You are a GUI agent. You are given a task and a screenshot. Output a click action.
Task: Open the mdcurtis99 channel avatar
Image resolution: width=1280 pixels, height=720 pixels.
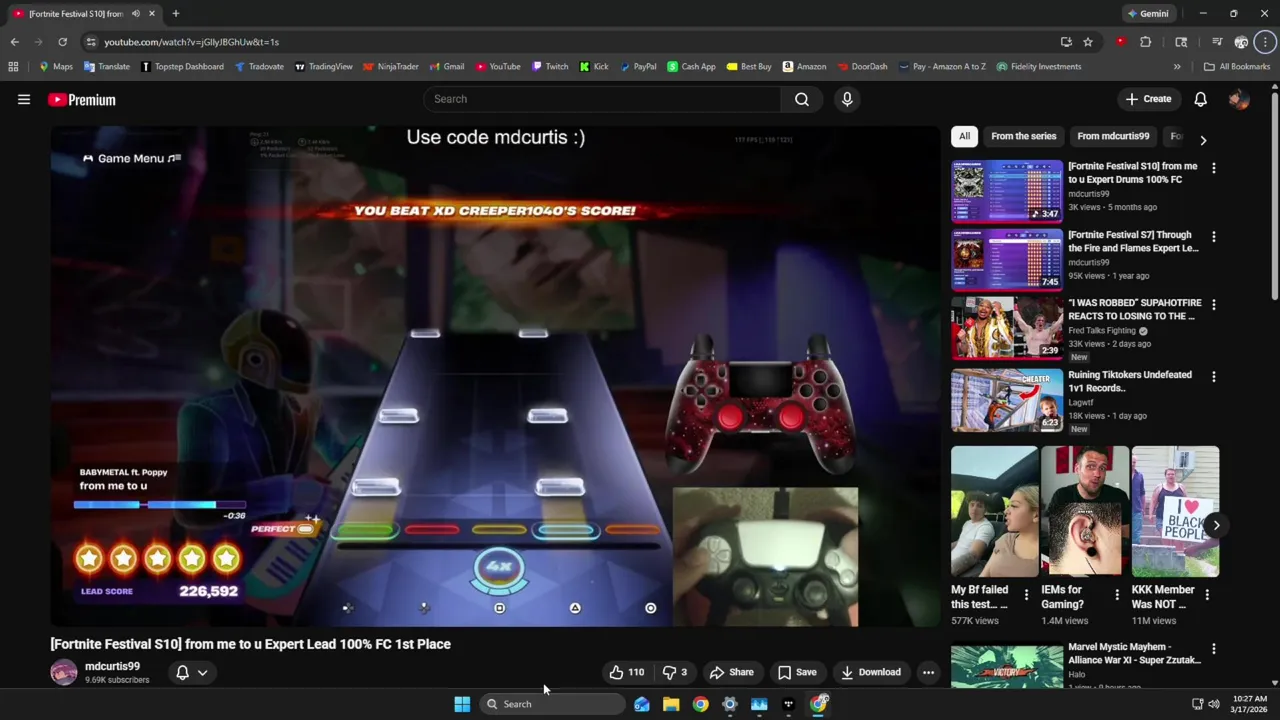[64, 672]
